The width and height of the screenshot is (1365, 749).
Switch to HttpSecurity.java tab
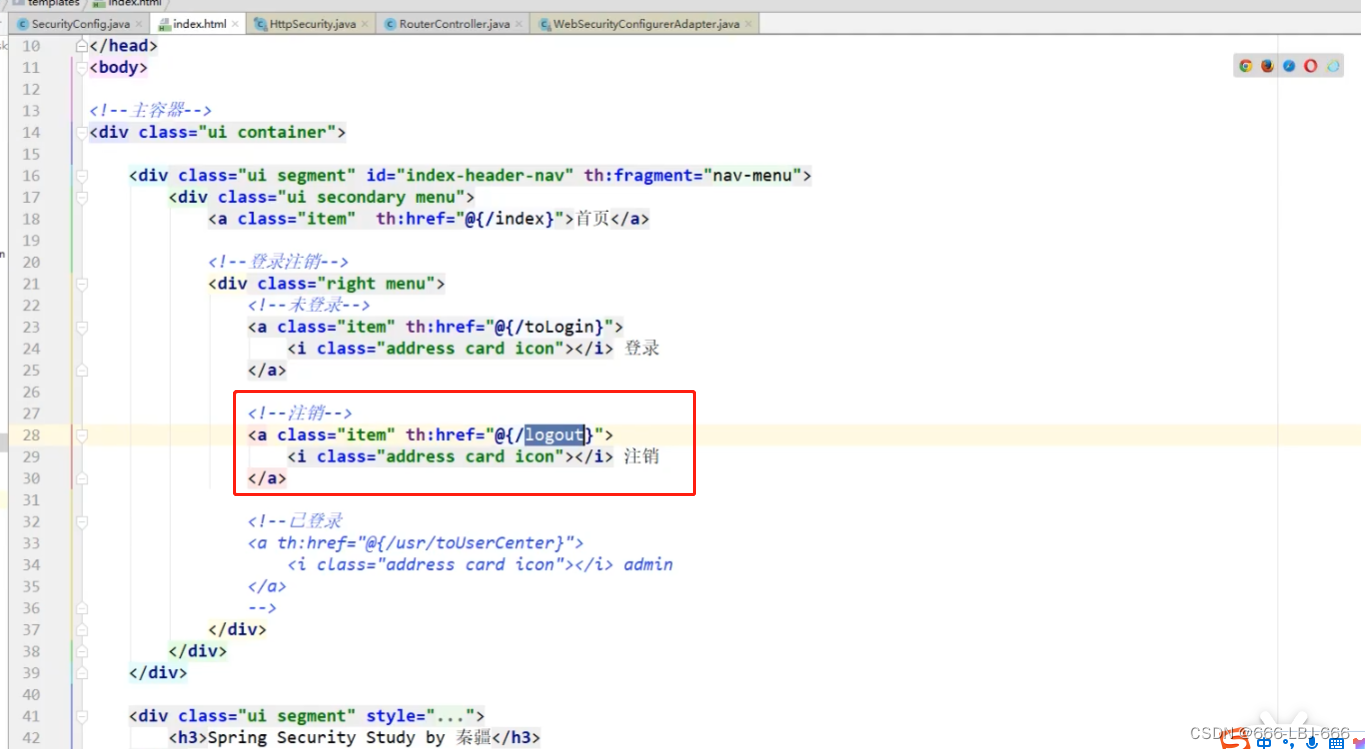pyautogui.click(x=312, y=24)
